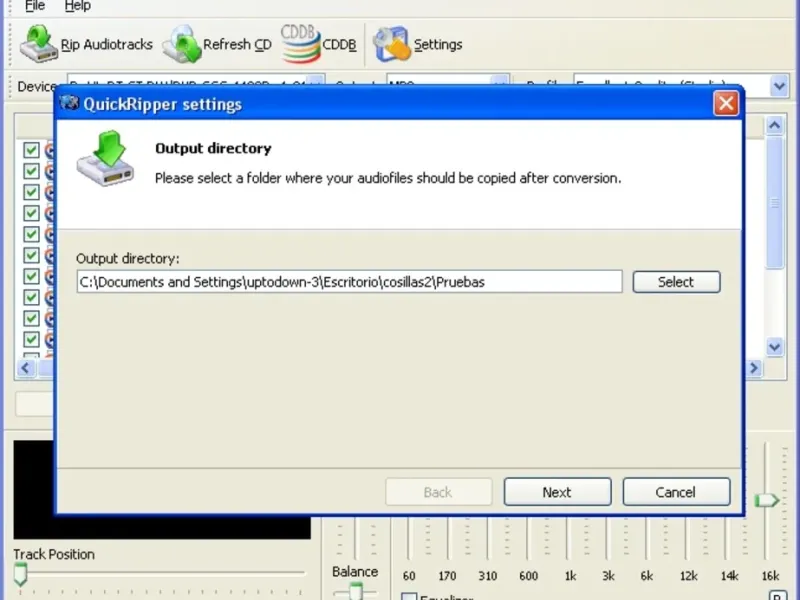Viewport: 800px width, 600px height.
Task: Click track list scroll down arrow
Action: click(774, 347)
